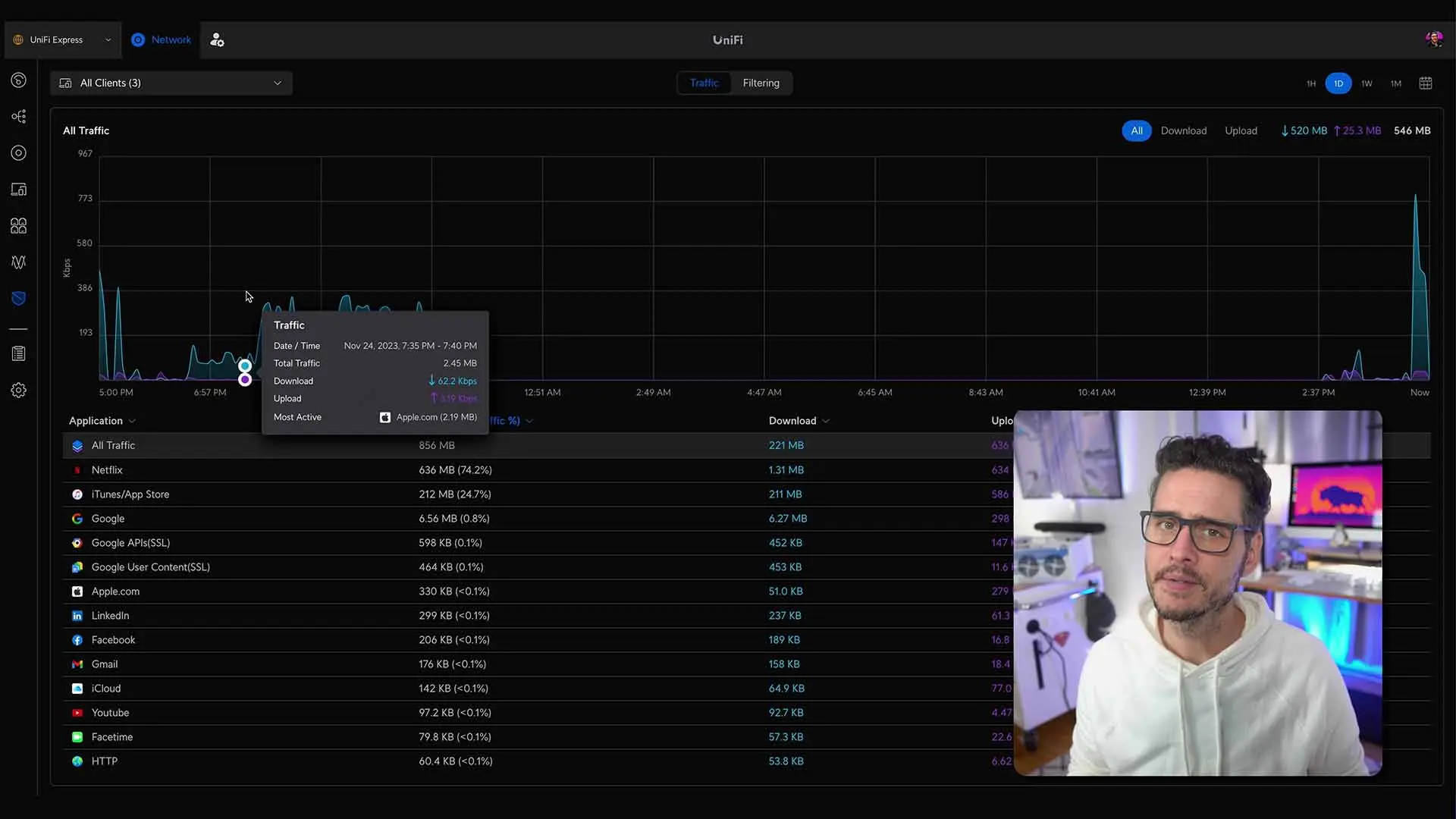Image resolution: width=1456 pixels, height=819 pixels.
Task: Click the Facetime application icon
Action: click(x=77, y=737)
